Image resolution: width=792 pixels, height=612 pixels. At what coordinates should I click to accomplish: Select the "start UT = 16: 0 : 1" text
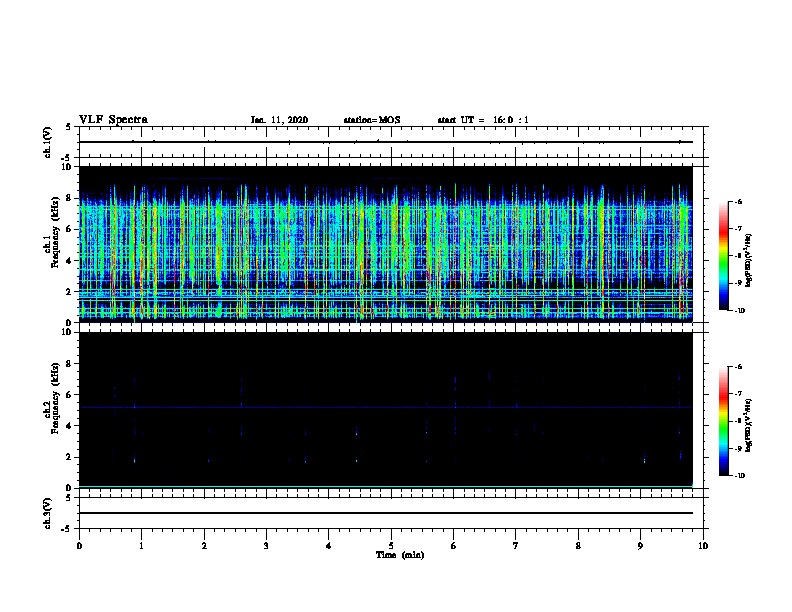[483, 120]
